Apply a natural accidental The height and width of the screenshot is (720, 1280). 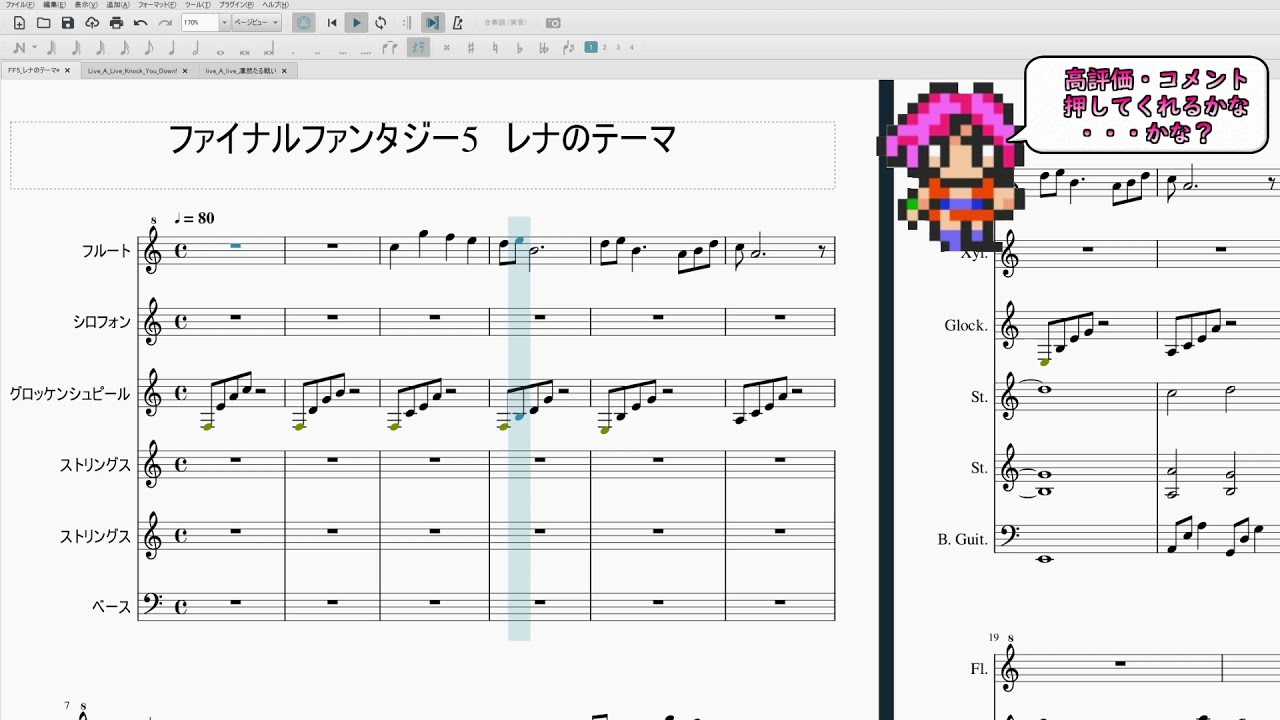point(495,47)
